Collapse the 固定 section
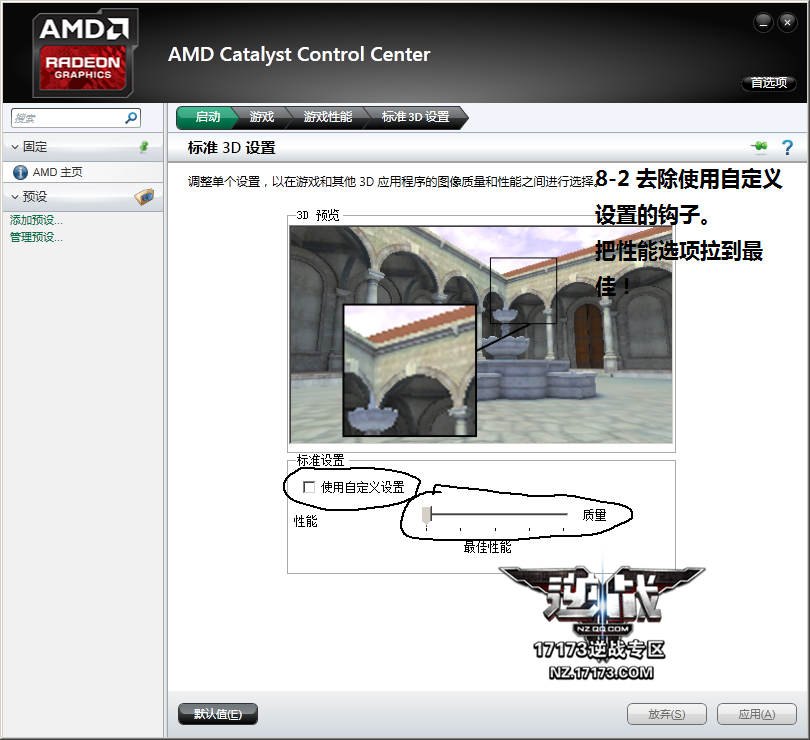 pos(15,147)
